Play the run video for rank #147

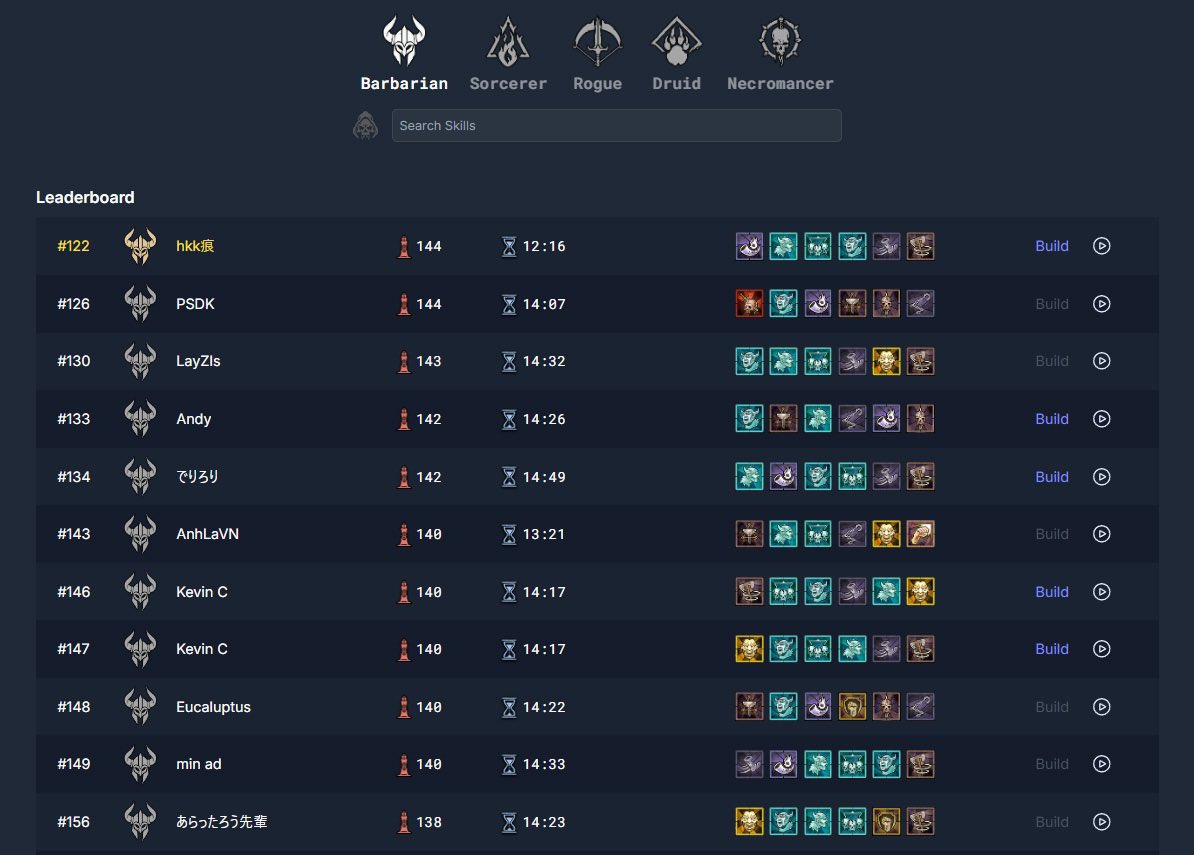1101,649
